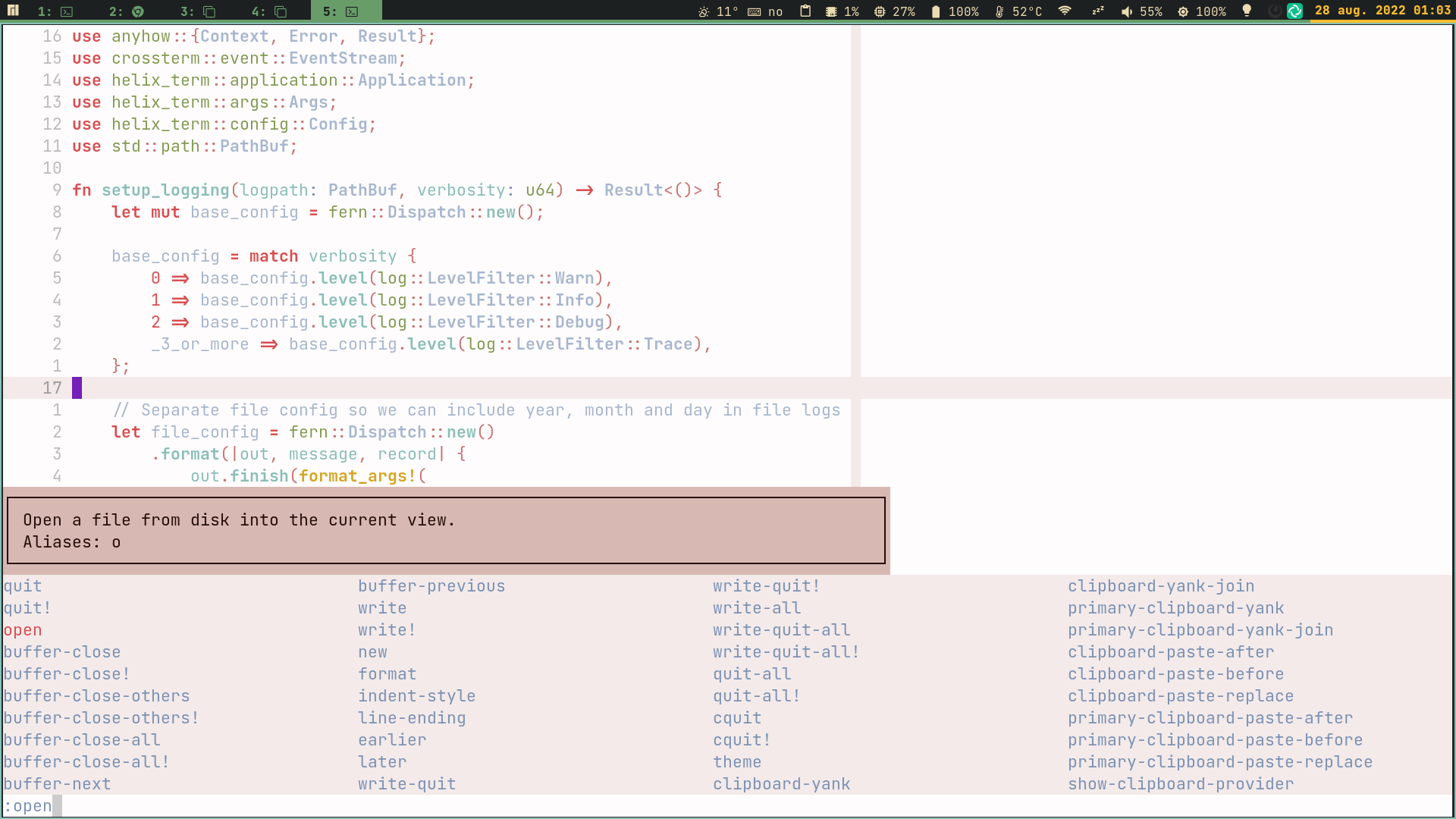Screen dimensions: 1456x819
Task: Click the memory usage 1% icon
Action: click(831, 11)
